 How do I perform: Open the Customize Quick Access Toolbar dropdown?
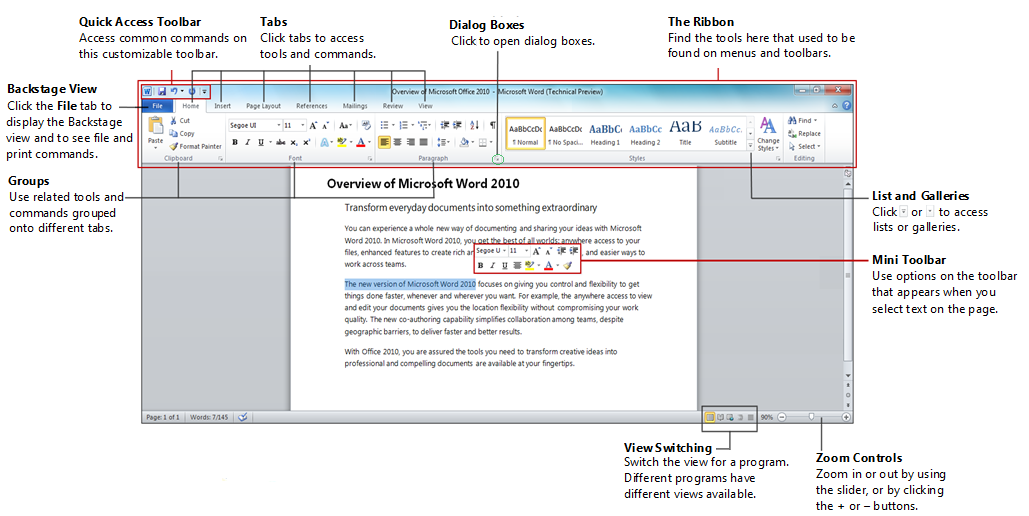pos(204,92)
